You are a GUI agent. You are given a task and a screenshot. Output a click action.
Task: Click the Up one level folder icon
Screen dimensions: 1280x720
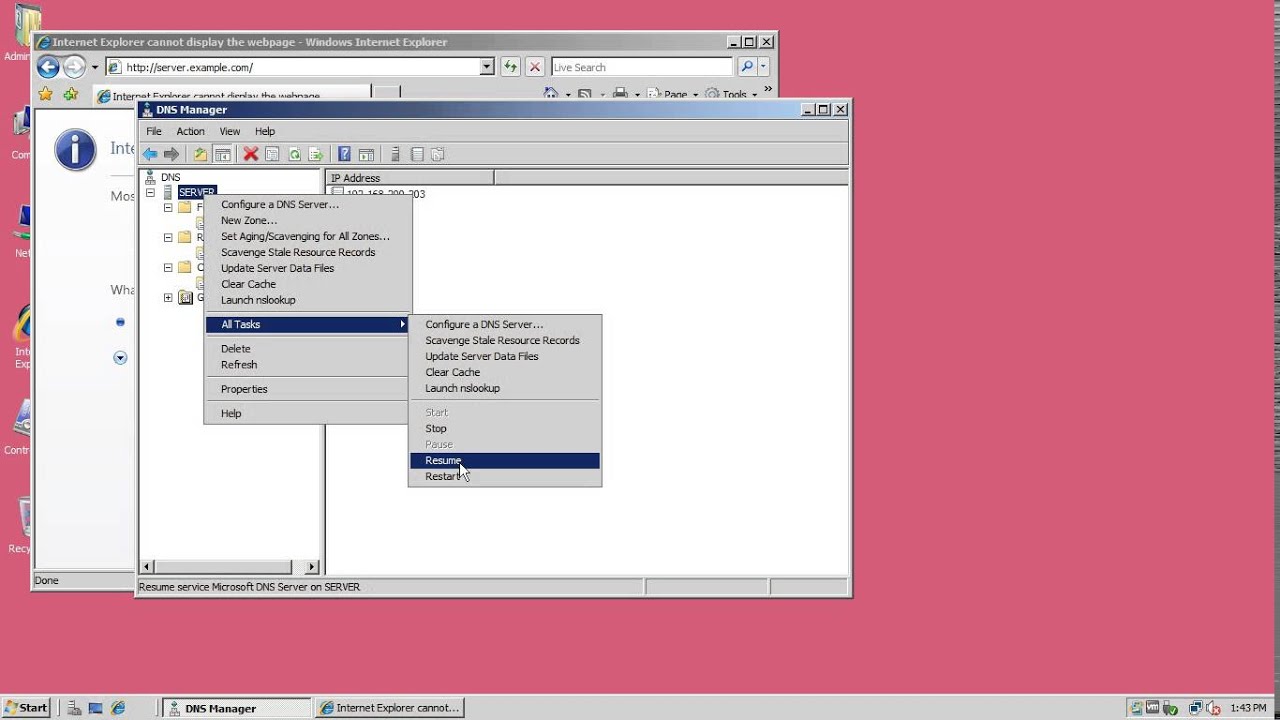pyautogui.click(x=200, y=154)
